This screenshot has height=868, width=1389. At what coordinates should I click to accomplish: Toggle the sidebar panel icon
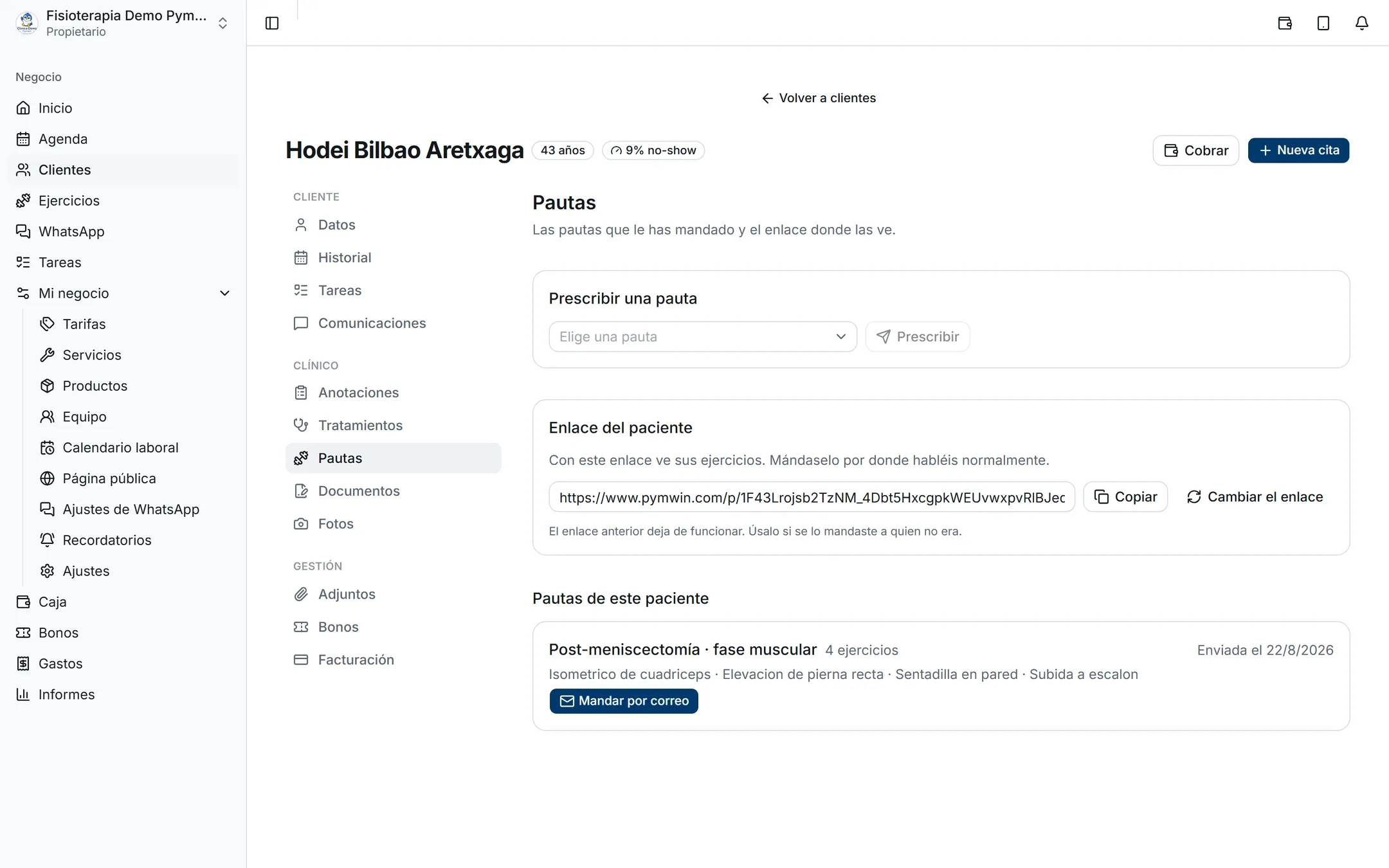(x=272, y=23)
